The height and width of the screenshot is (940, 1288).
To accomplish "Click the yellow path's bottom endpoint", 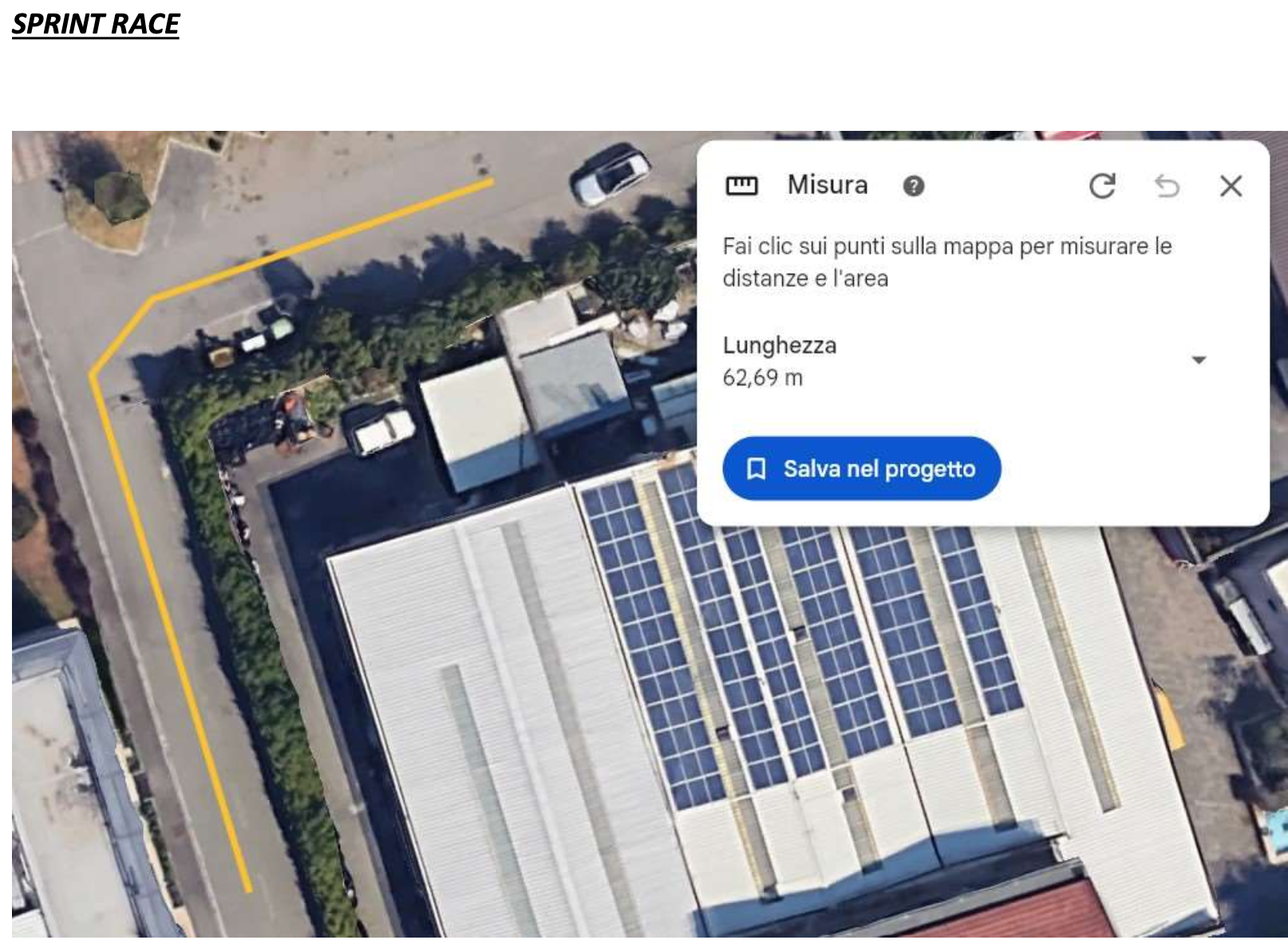I will [248, 889].
